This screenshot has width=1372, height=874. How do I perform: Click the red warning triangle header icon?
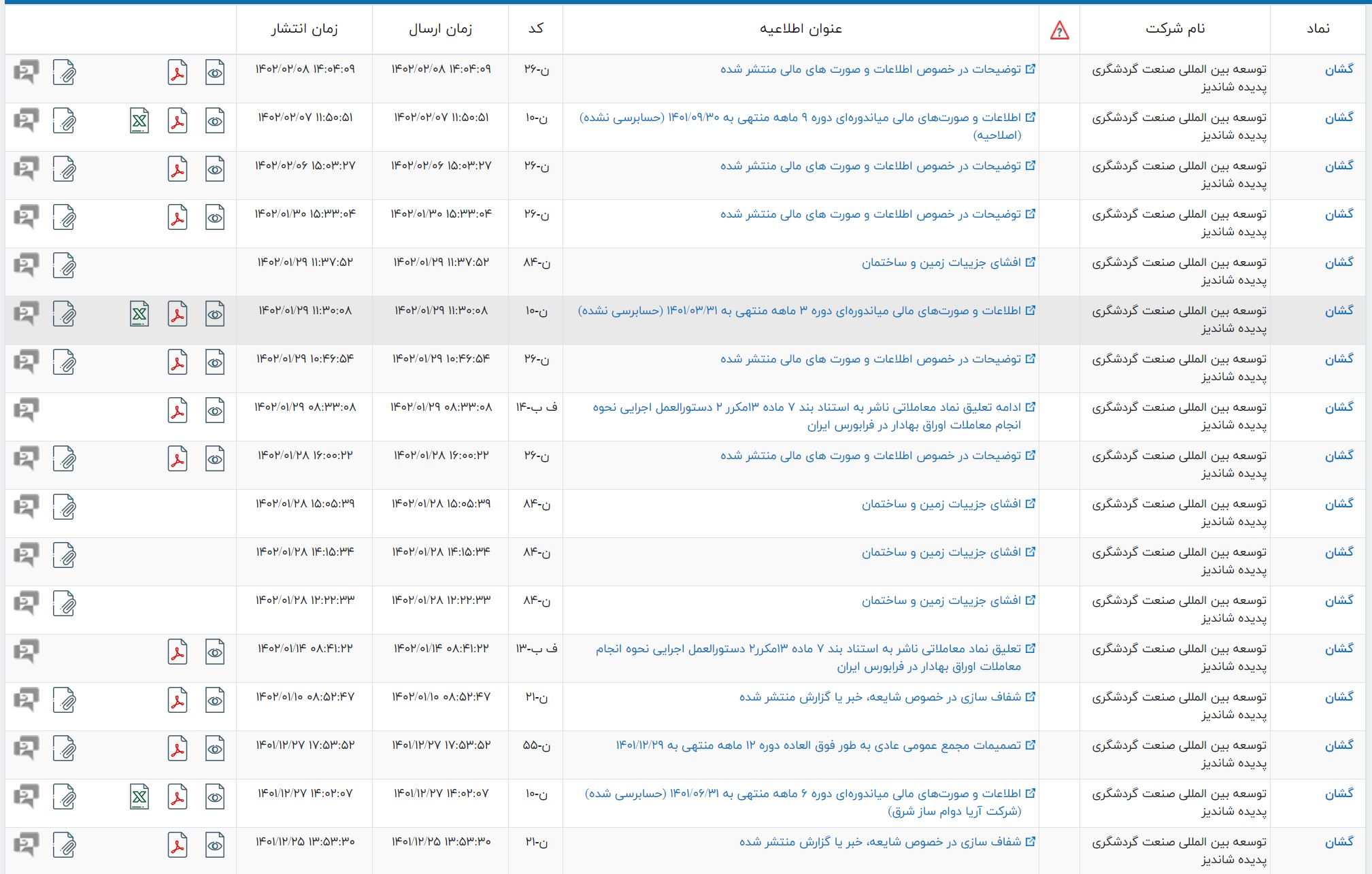1060,30
